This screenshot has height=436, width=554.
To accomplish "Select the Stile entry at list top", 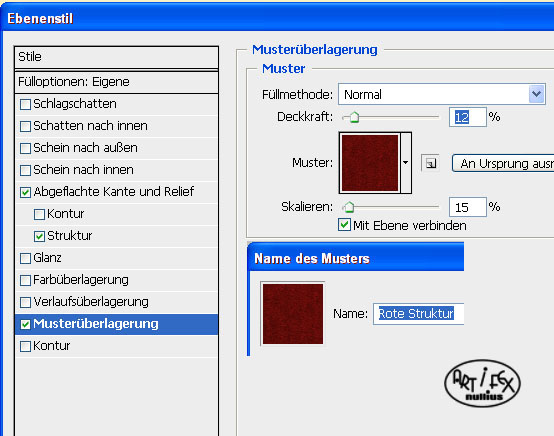I will (x=117, y=57).
